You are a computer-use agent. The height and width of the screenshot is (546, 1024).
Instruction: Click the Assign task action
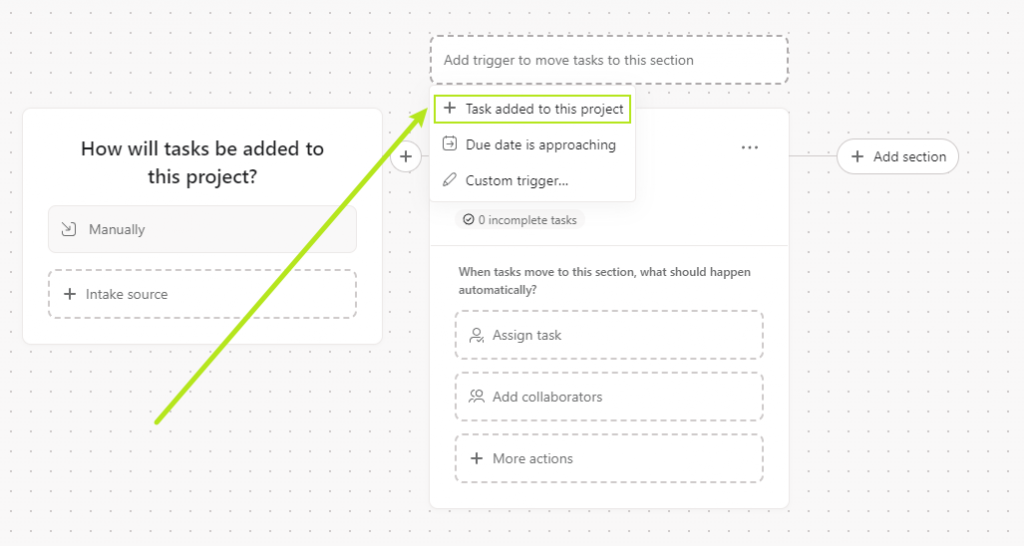tap(609, 335)
